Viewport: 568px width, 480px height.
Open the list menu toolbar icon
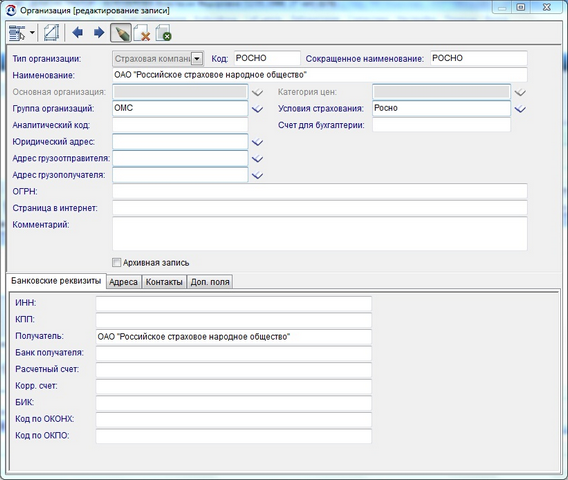(x=17, y=33)
